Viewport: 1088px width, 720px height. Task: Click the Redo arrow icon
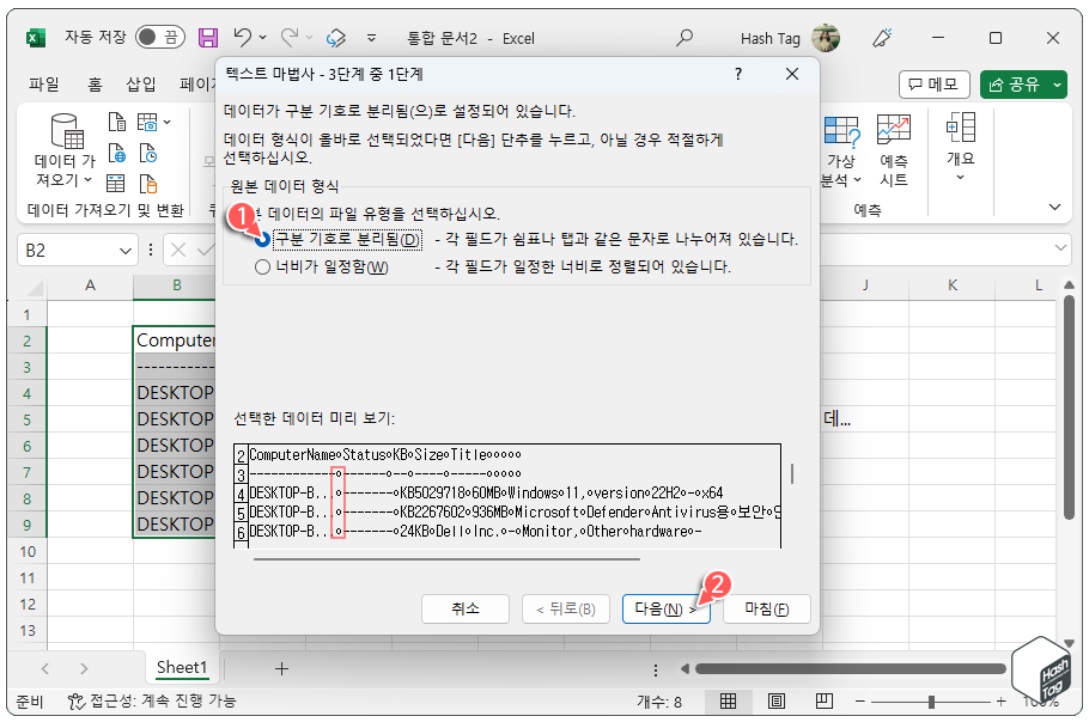pos(289,36)
